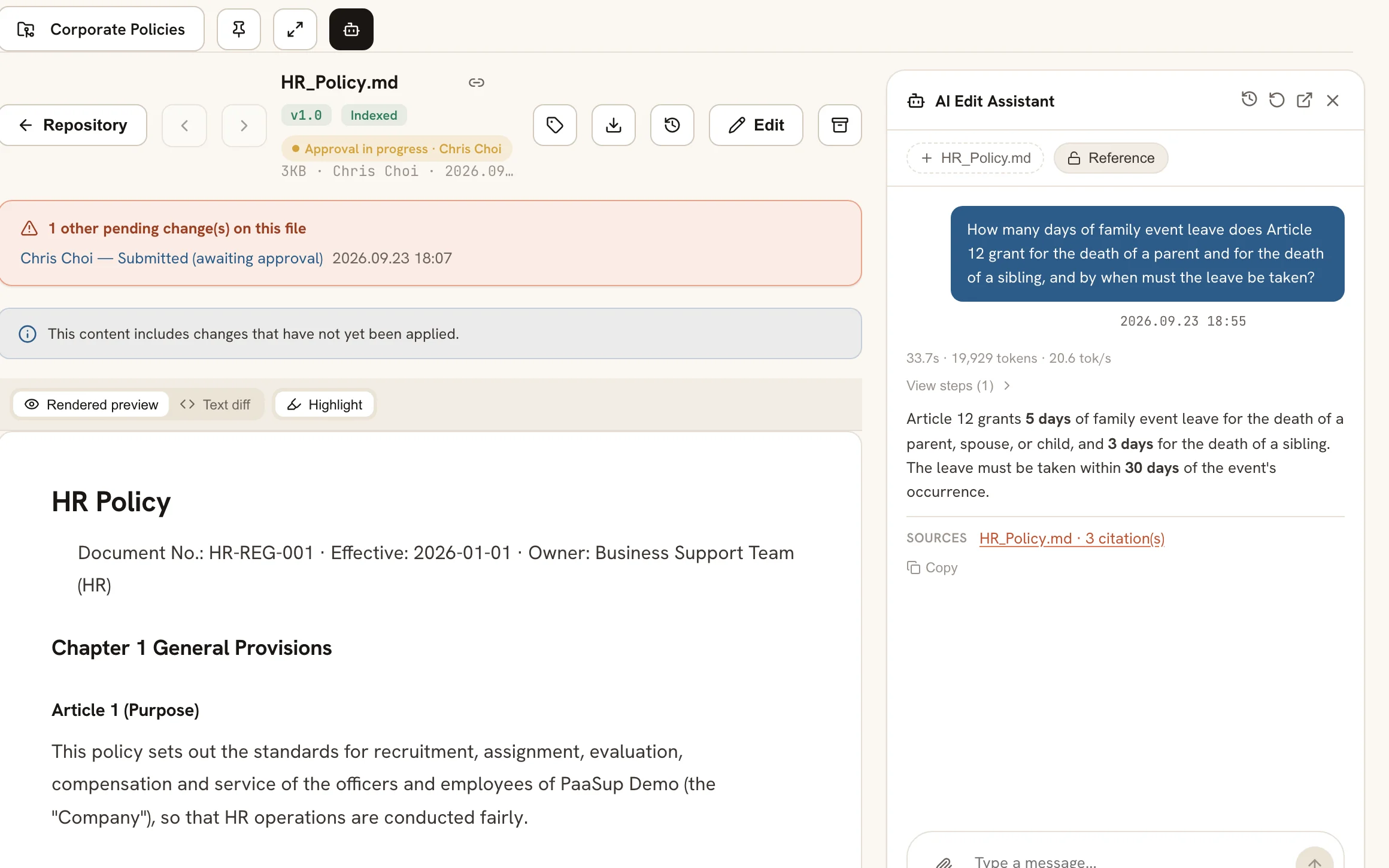Image resolution: width=1389 pixels, height=868 pixels.
Task: Click the warning icon on pending changes banner
Action: pyautogui.click(x=29, y=228)
